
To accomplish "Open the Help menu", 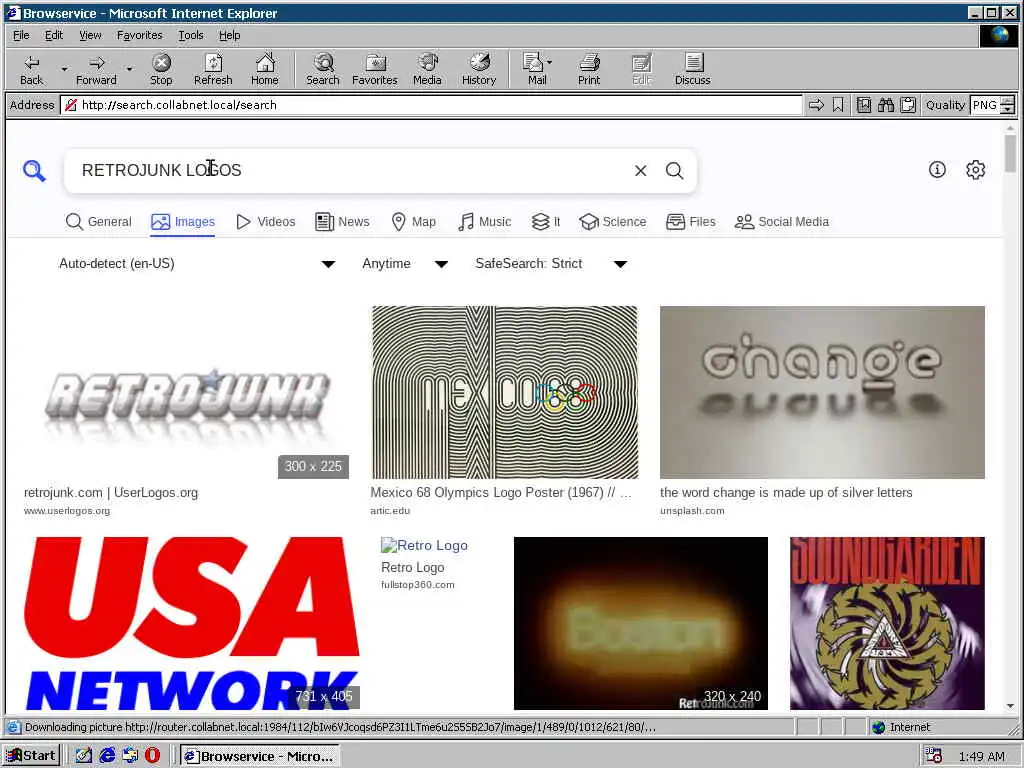I will point(229,35).
